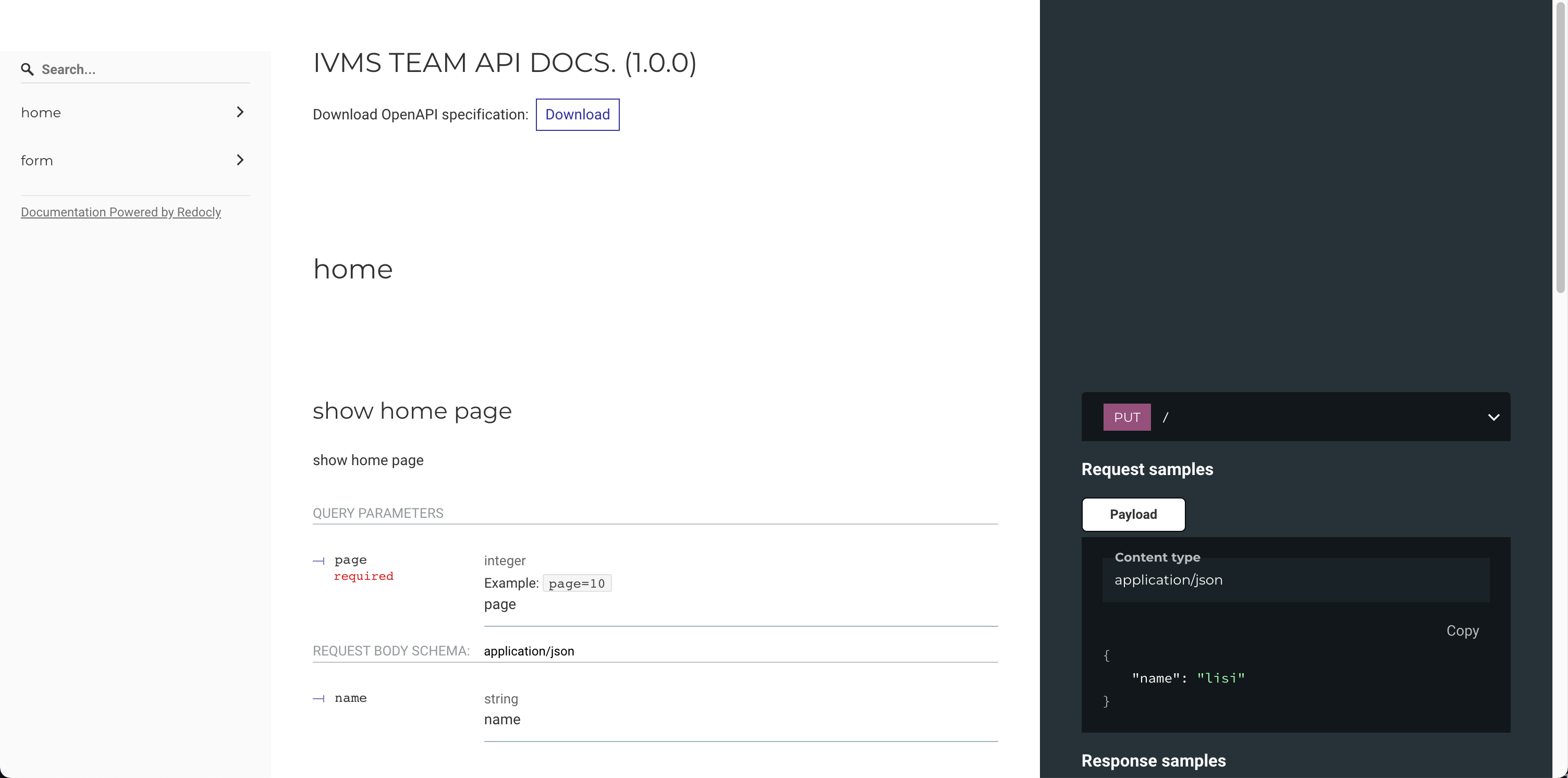
Task: Click the anchor icon next to page parameter
Action: (x=318, y=561)
